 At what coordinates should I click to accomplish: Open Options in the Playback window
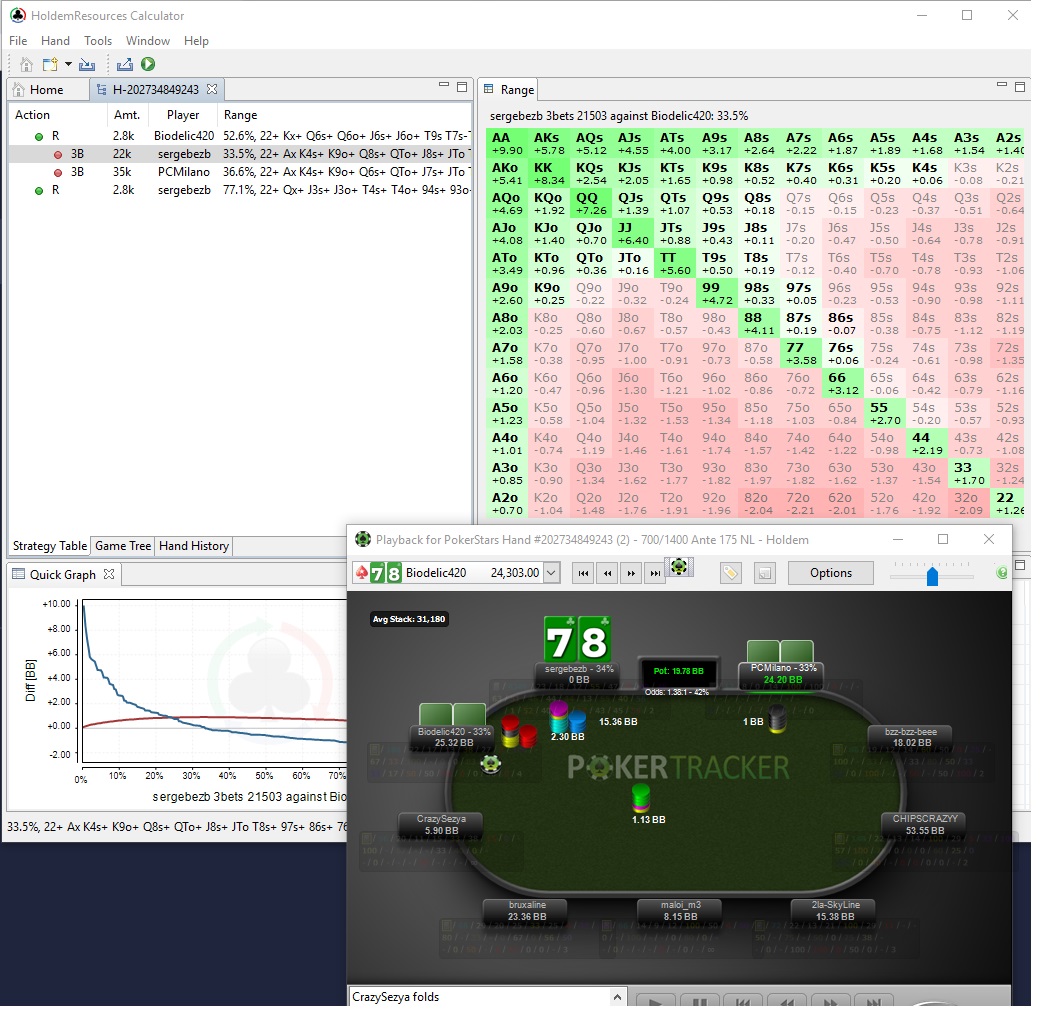point(831,573)
